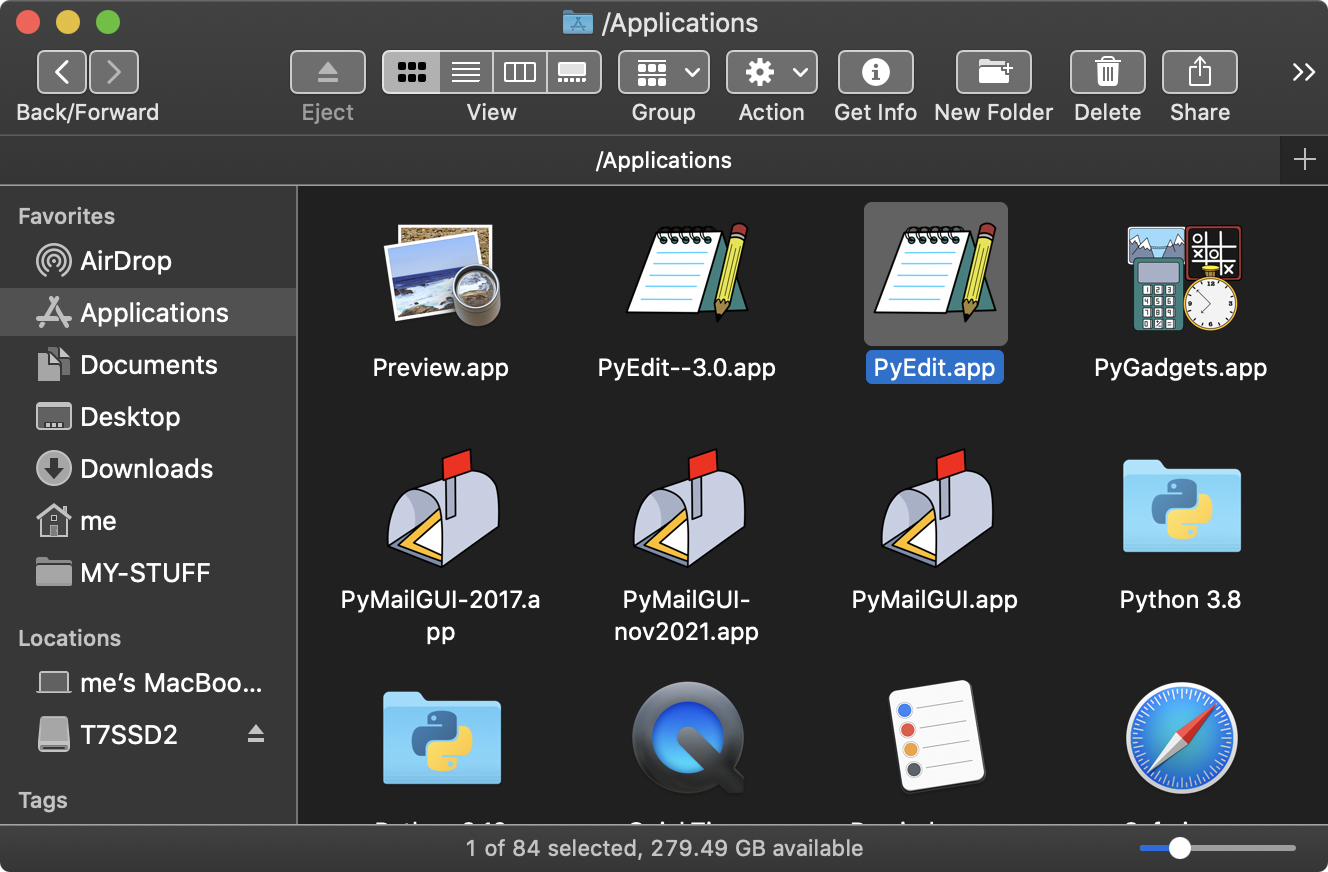
Task: Open the me home folder
Action: [x=148, y=521]
